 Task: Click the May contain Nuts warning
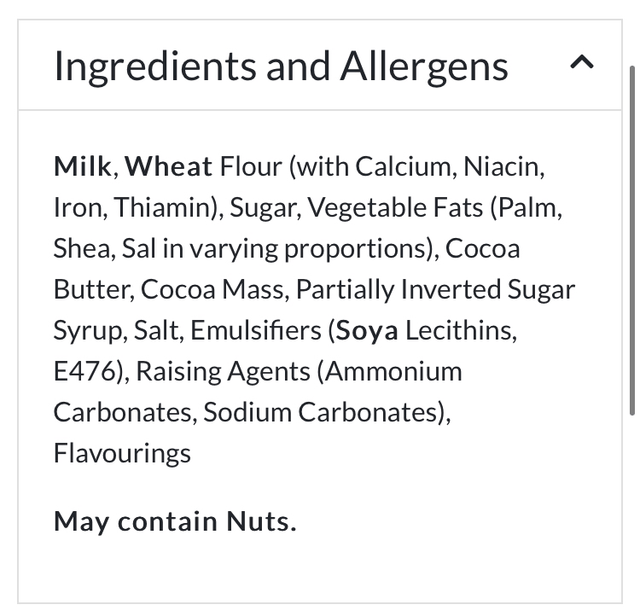pos(175,521)
